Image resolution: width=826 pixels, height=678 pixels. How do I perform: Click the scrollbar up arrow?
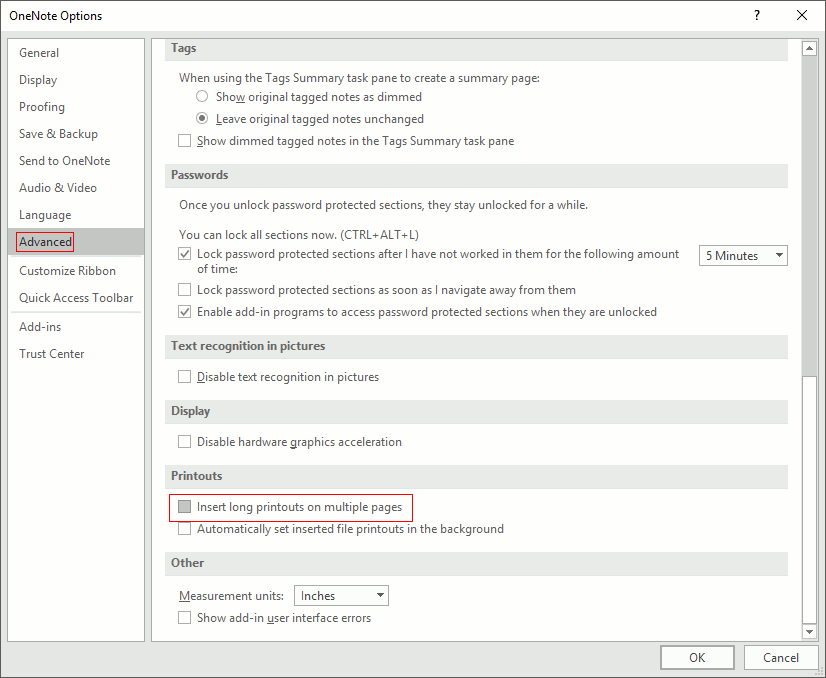pyautogui.click(x=809, y=49)
